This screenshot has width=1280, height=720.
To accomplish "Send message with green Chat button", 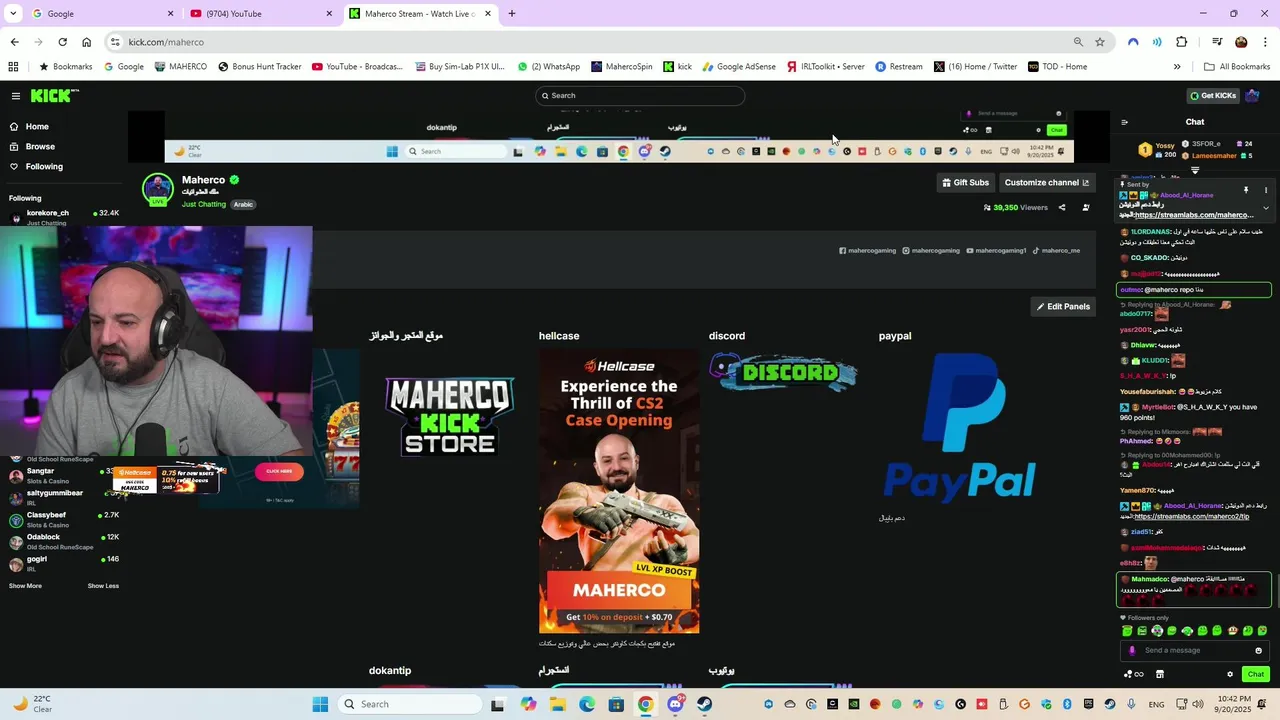I will pyautogui.click(x=1255, y=674).
